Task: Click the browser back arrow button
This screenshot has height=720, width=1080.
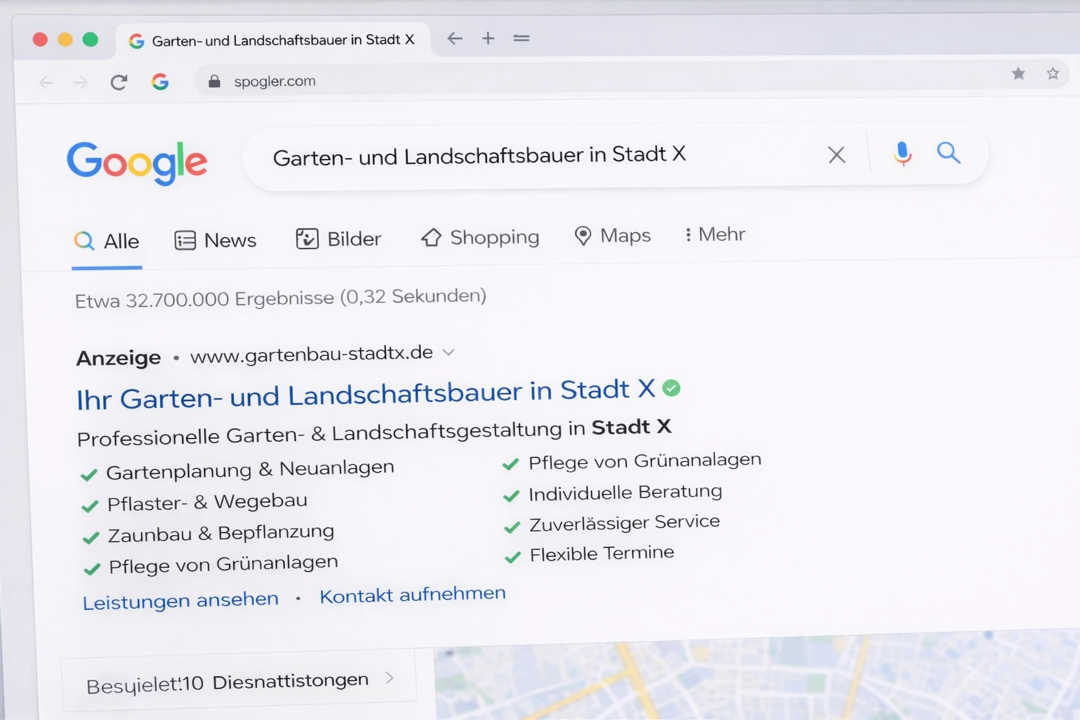Action: 45,83
